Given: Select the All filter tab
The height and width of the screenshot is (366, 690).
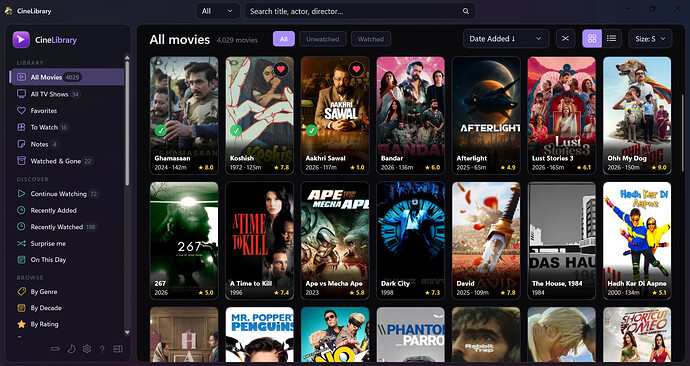Looking at the screenshot, I should [284, 39].
